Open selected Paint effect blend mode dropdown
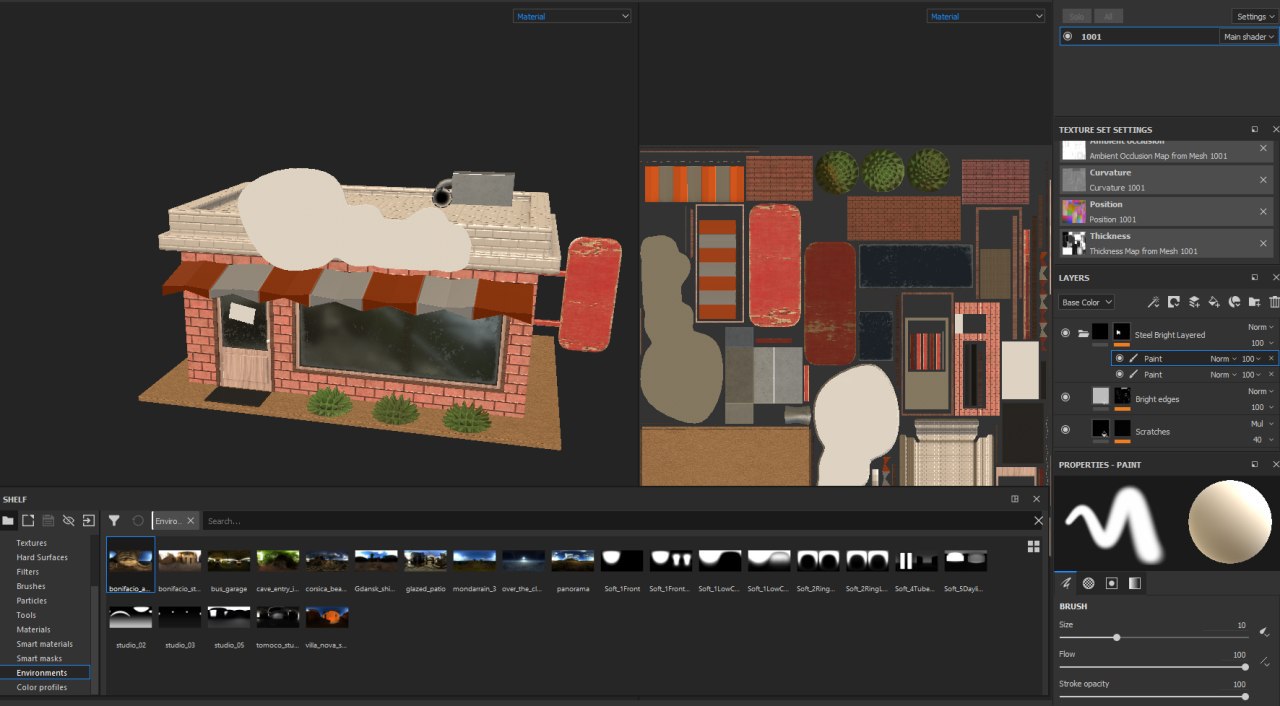 tap(1223, 358)
